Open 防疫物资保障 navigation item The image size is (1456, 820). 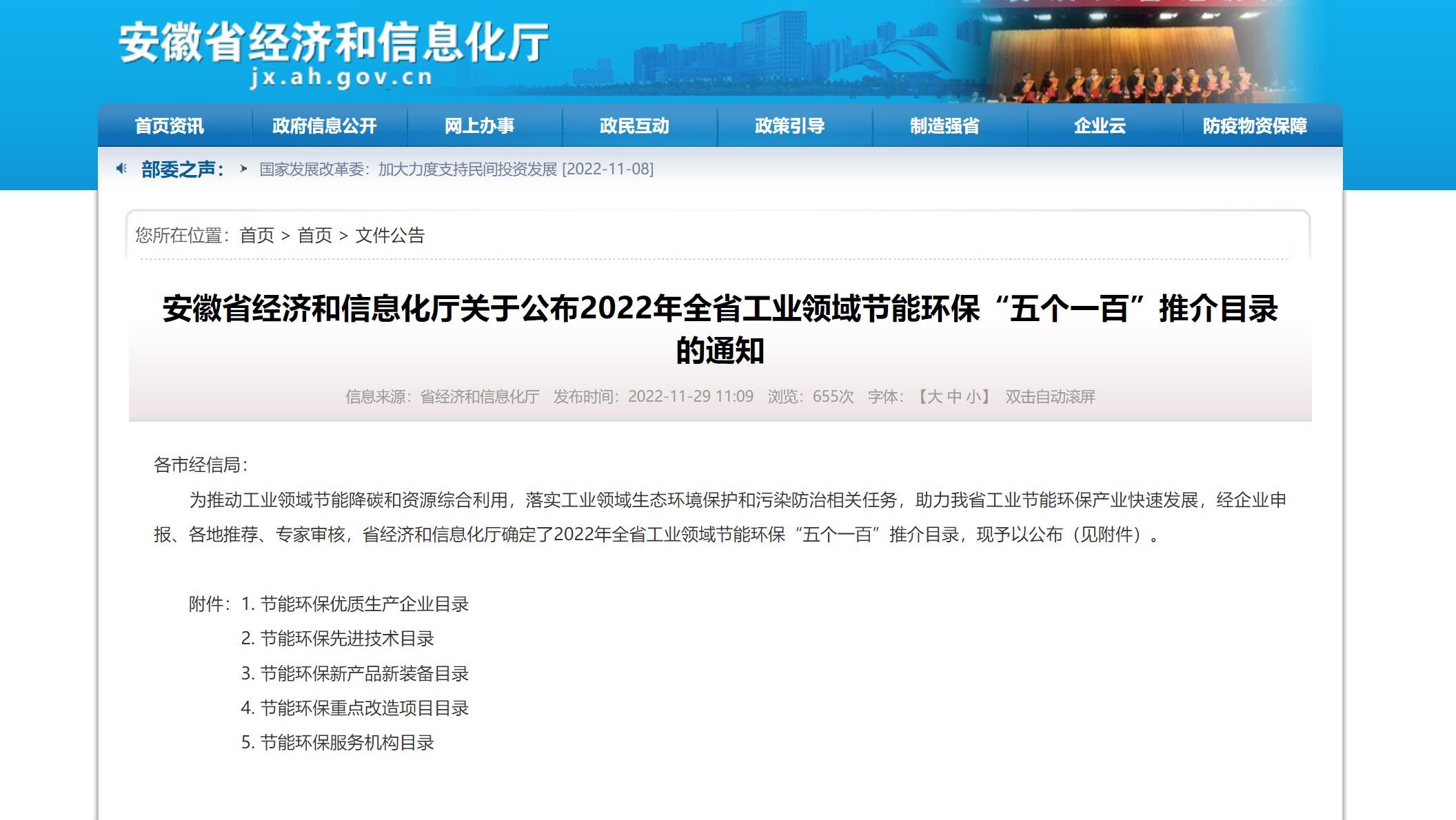coord(1255,126)
